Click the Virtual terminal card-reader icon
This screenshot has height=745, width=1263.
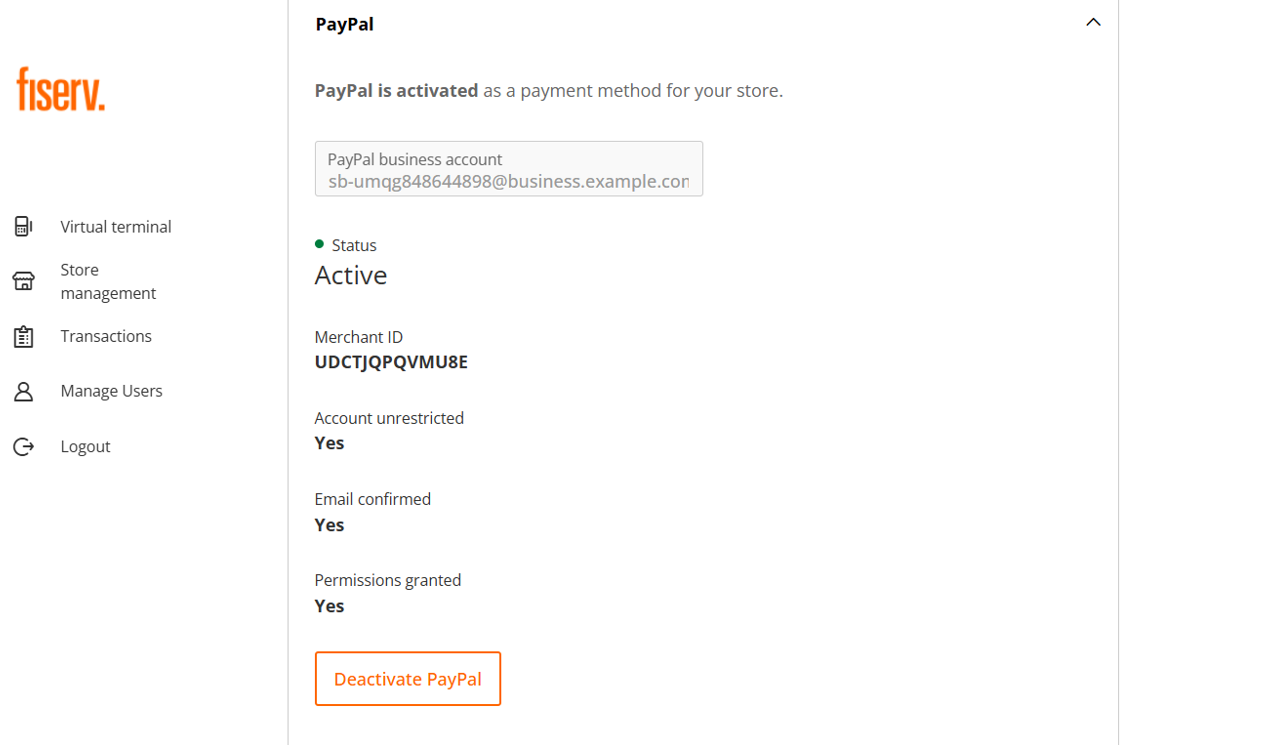point(23,226)
